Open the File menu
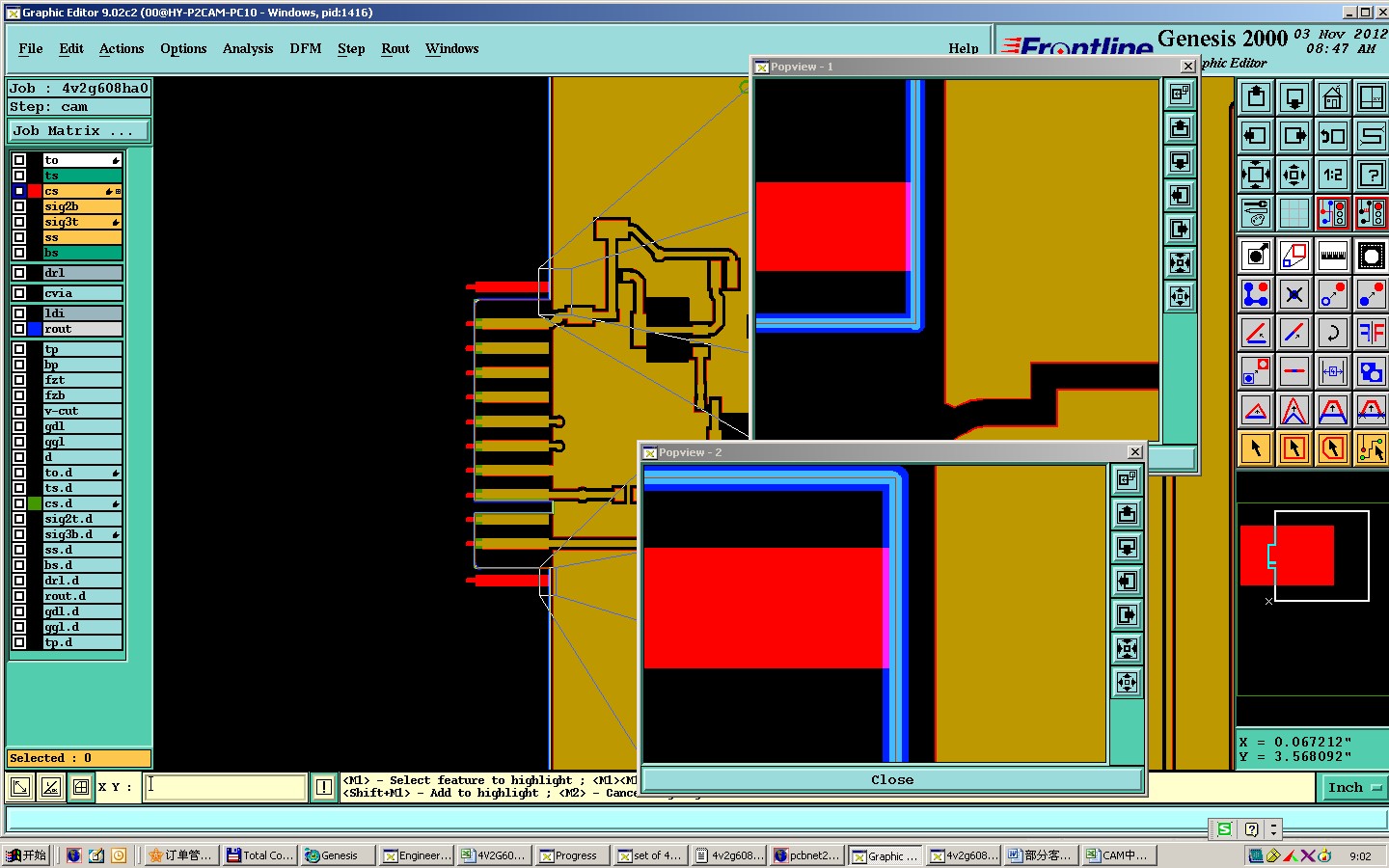The height and width of the screenshot is (868, 1389). 30,48
